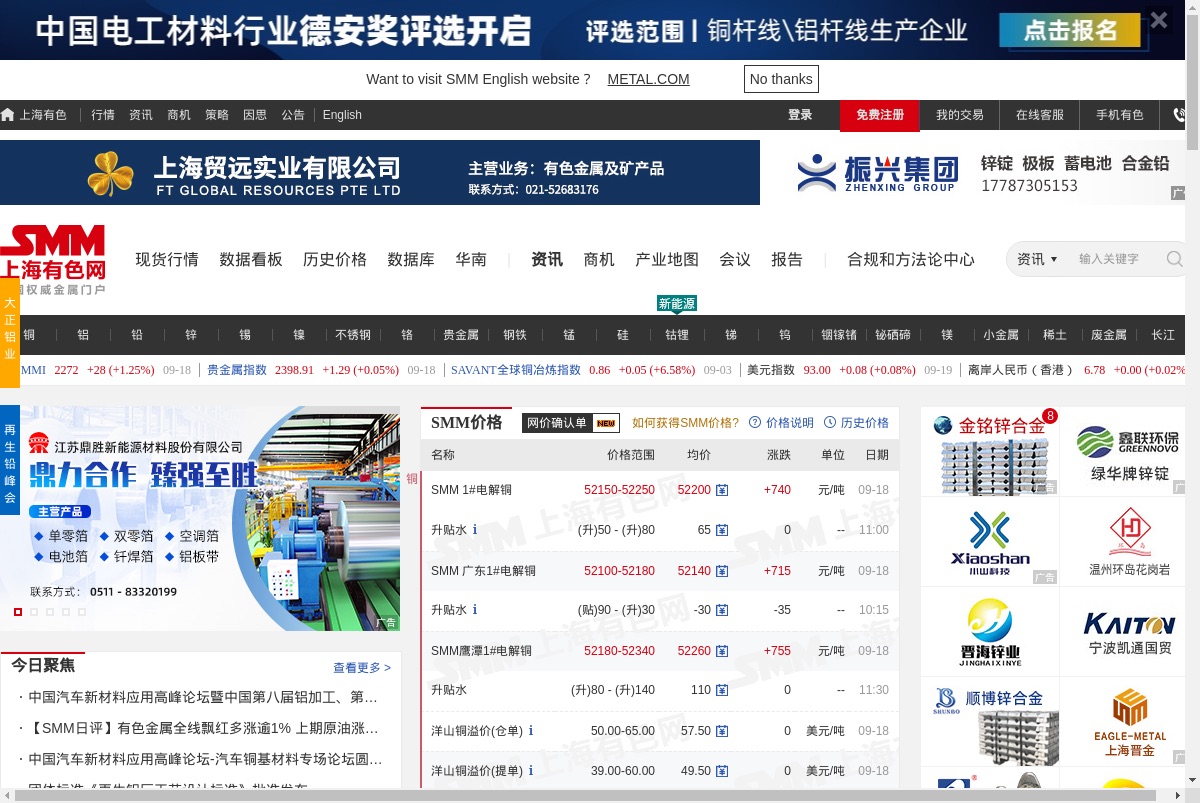The height and width of the screenshot is (803, 1200).
Task: Follow the METAL.COM link
Action: click(x=648, y=79)
